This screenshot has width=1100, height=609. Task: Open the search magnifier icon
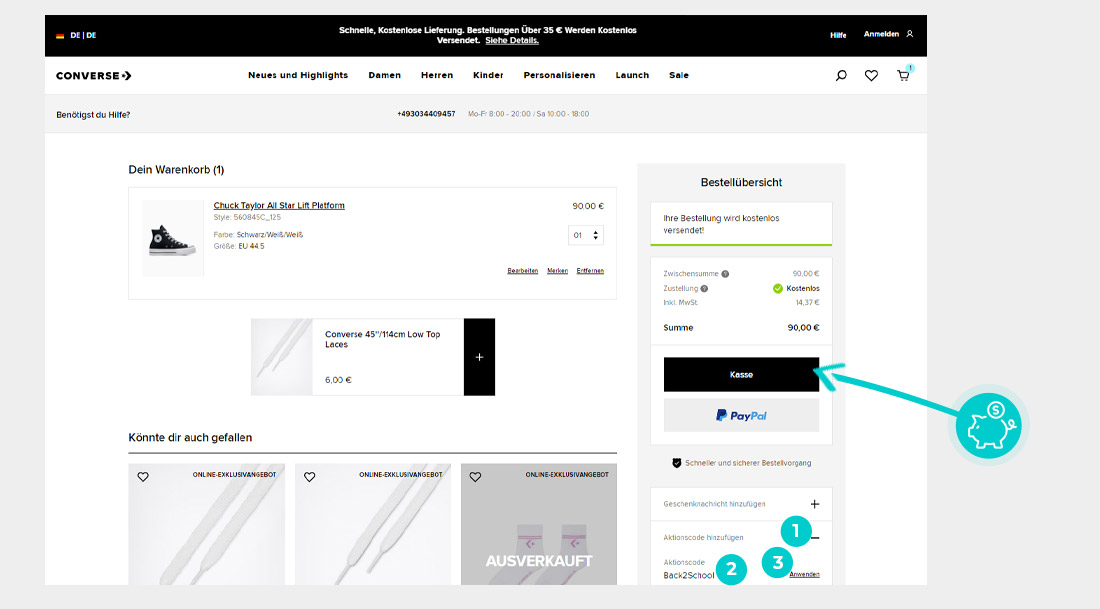[840, 76]
